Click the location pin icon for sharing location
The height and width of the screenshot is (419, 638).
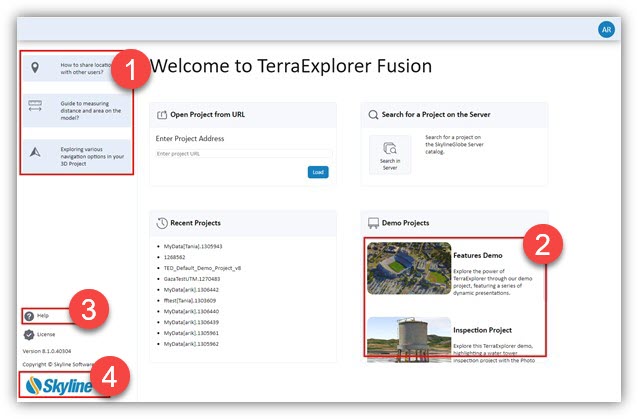pos(36,68)
